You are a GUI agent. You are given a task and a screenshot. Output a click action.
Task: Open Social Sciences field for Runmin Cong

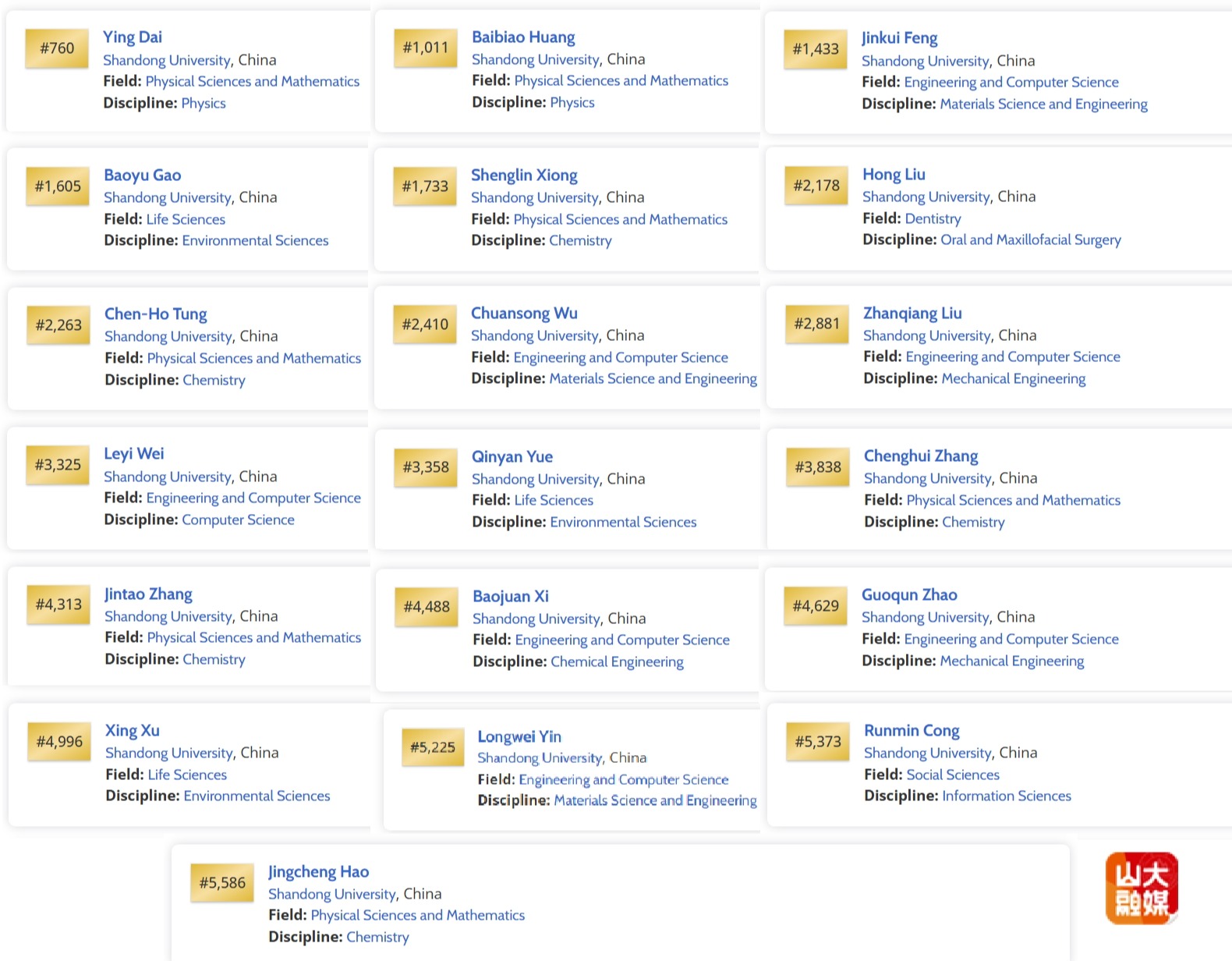coord(952,775)
